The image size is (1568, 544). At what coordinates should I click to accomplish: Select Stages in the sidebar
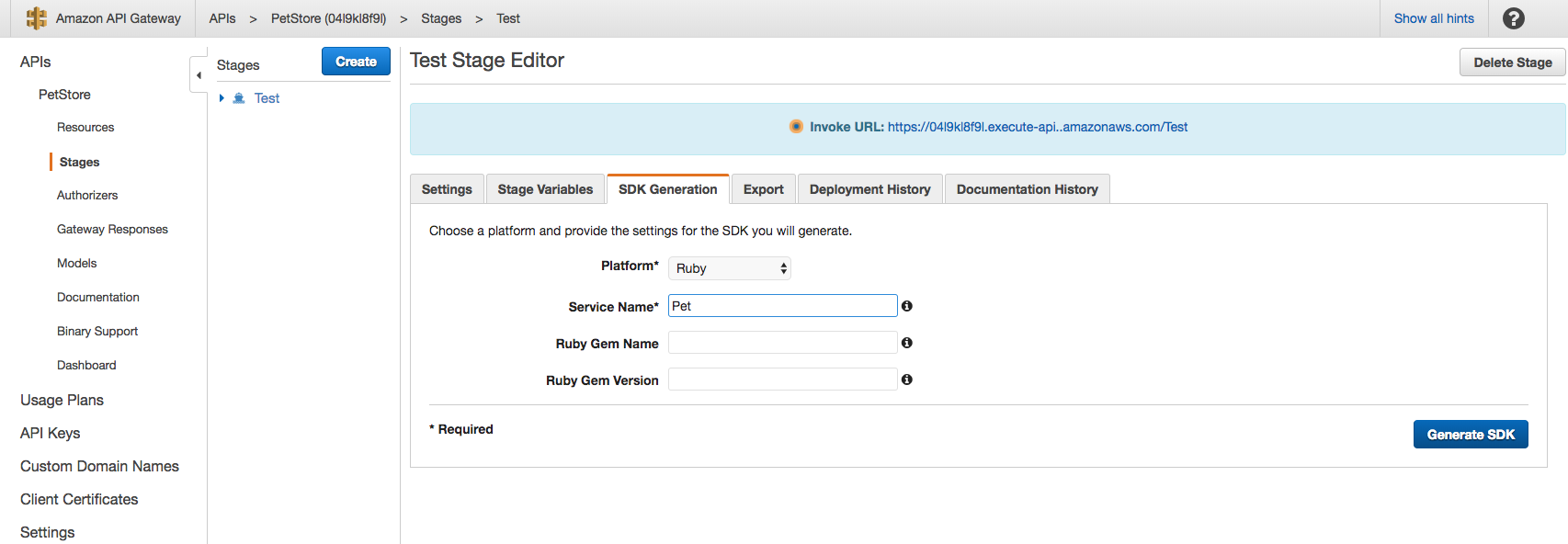point(79,162)
